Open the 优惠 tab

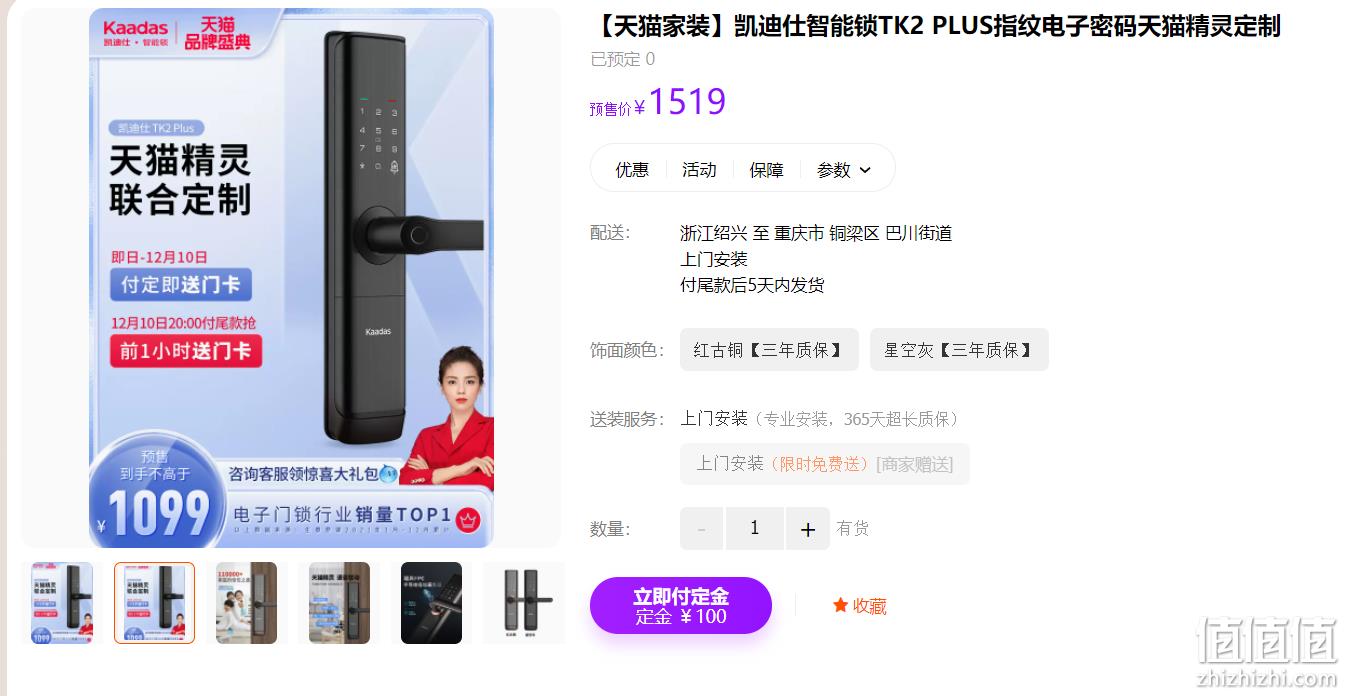[x=632, y=170]
